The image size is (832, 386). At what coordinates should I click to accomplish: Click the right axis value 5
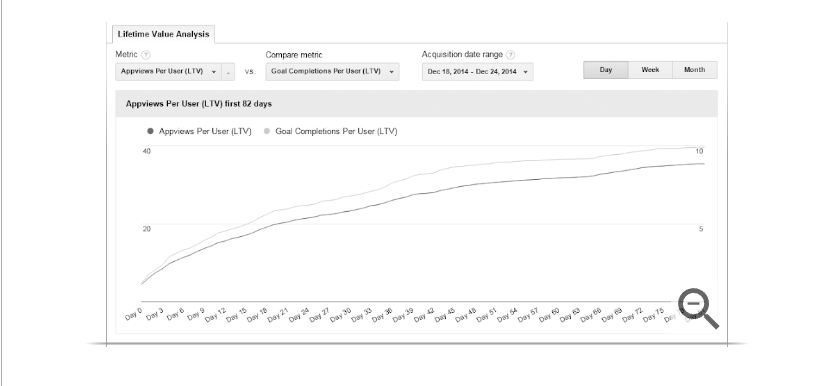pos(701,229)
